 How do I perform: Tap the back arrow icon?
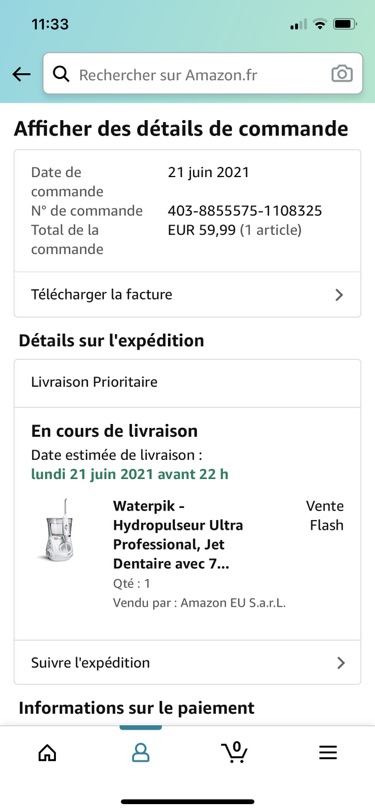[21, 74]
